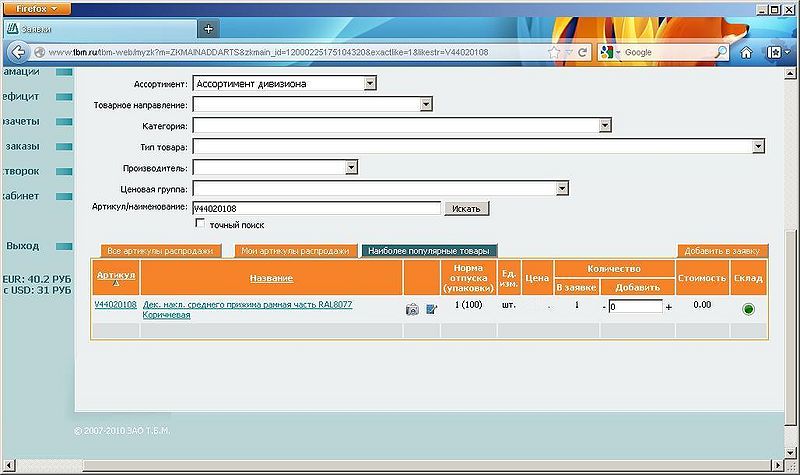Click the bookmark star in address bar
Image resolution: width=800 pixels, height=475 pixels.
click(552, 52)
